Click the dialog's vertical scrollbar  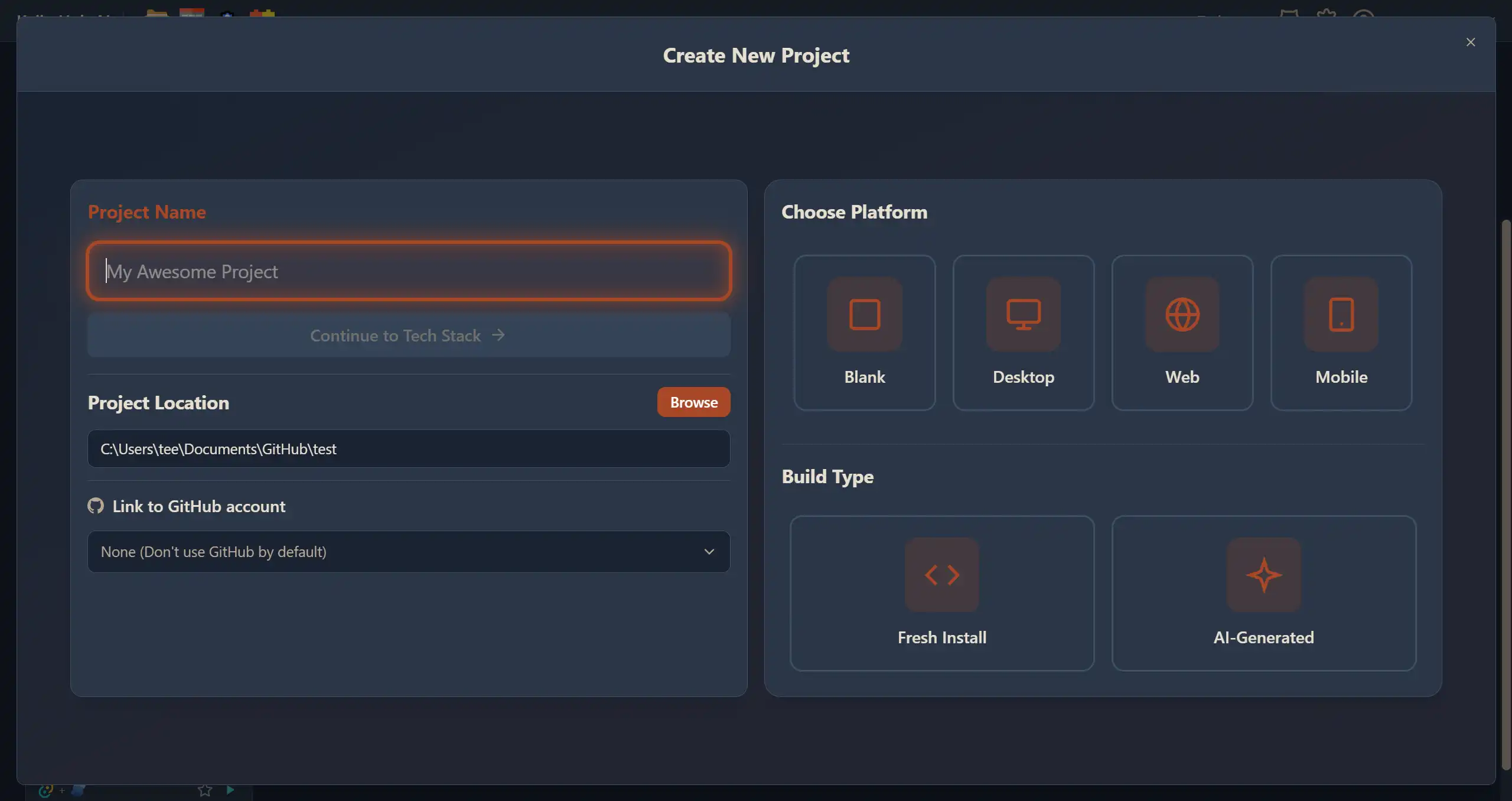pos(1506,494)
